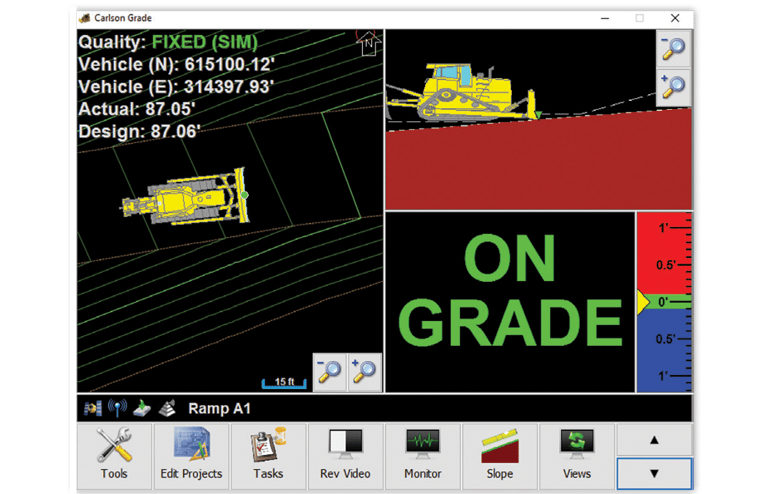Click the radio signal antenna icon
Screen dimensions: 768x494
(x=118, y=408)
